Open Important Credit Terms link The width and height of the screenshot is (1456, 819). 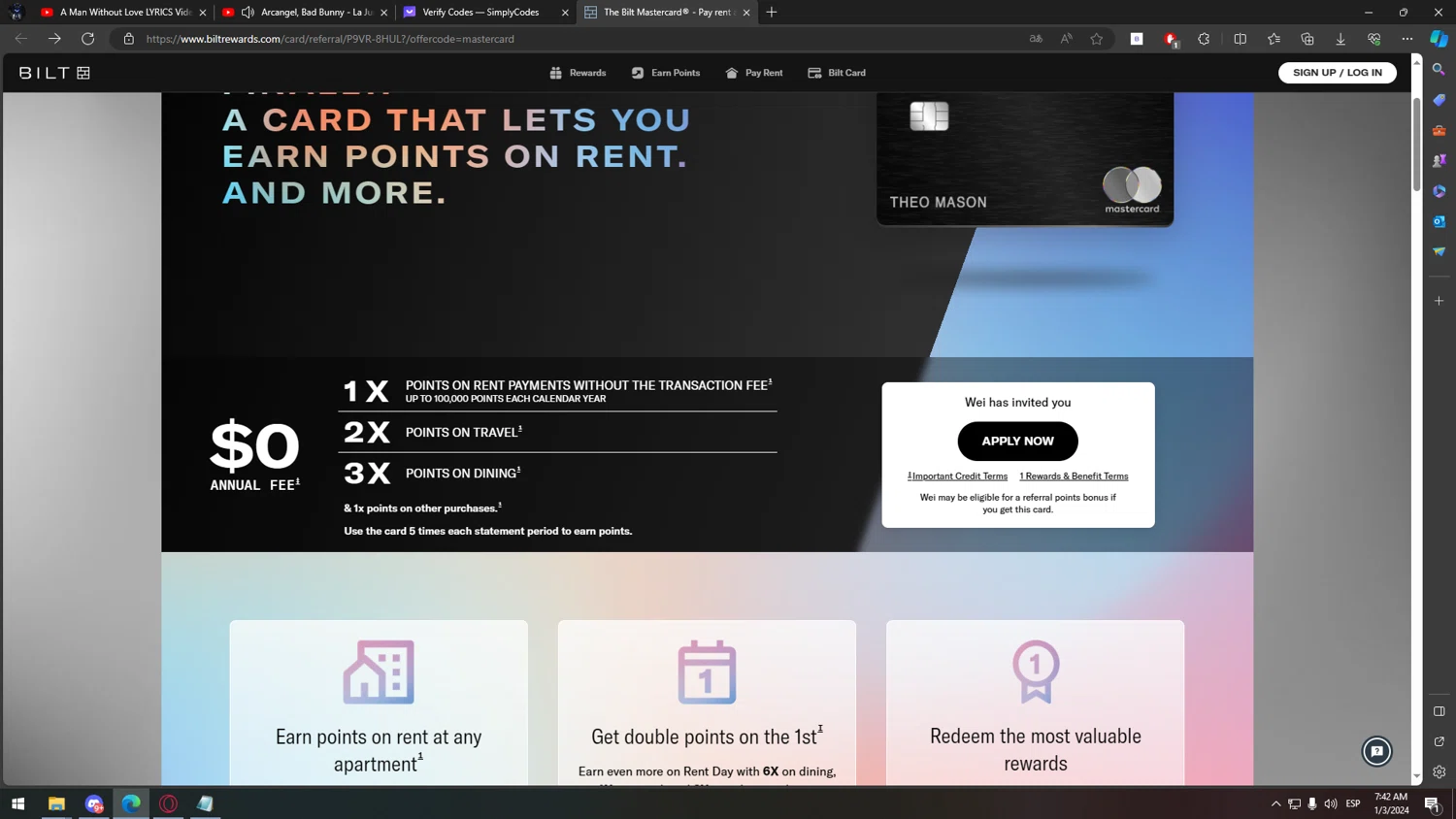957,476
